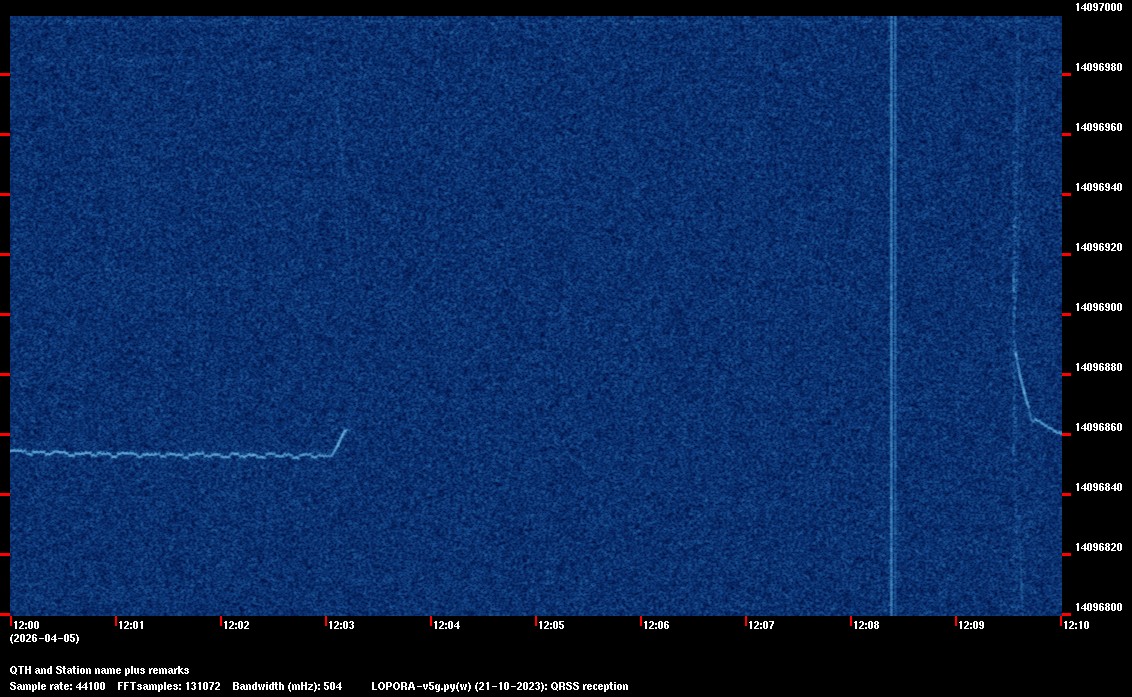Click the 12:01 time axis label

[x=131, y=625]
